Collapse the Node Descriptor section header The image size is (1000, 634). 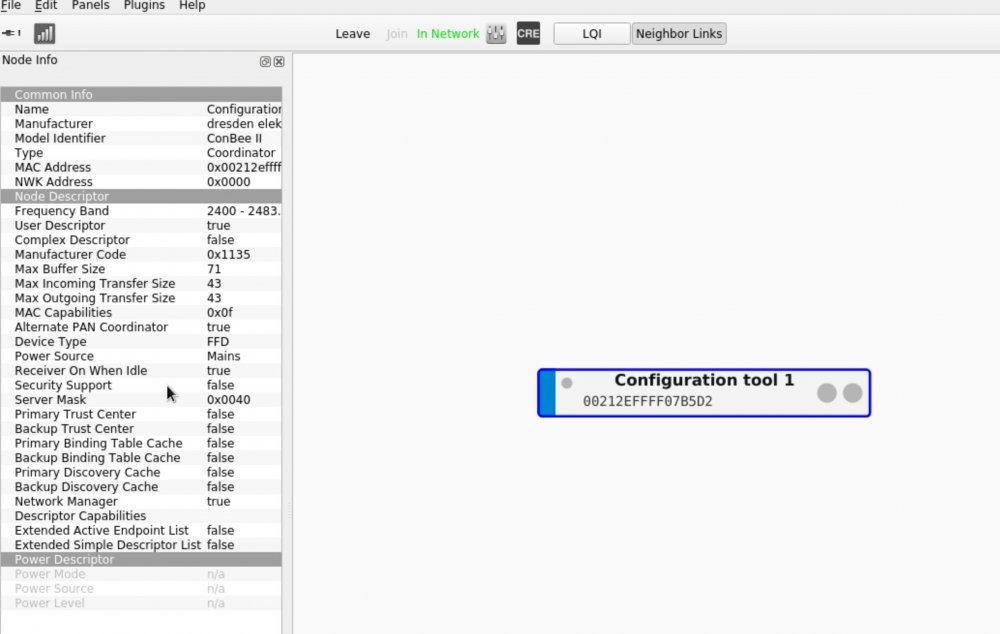point(141,196)
